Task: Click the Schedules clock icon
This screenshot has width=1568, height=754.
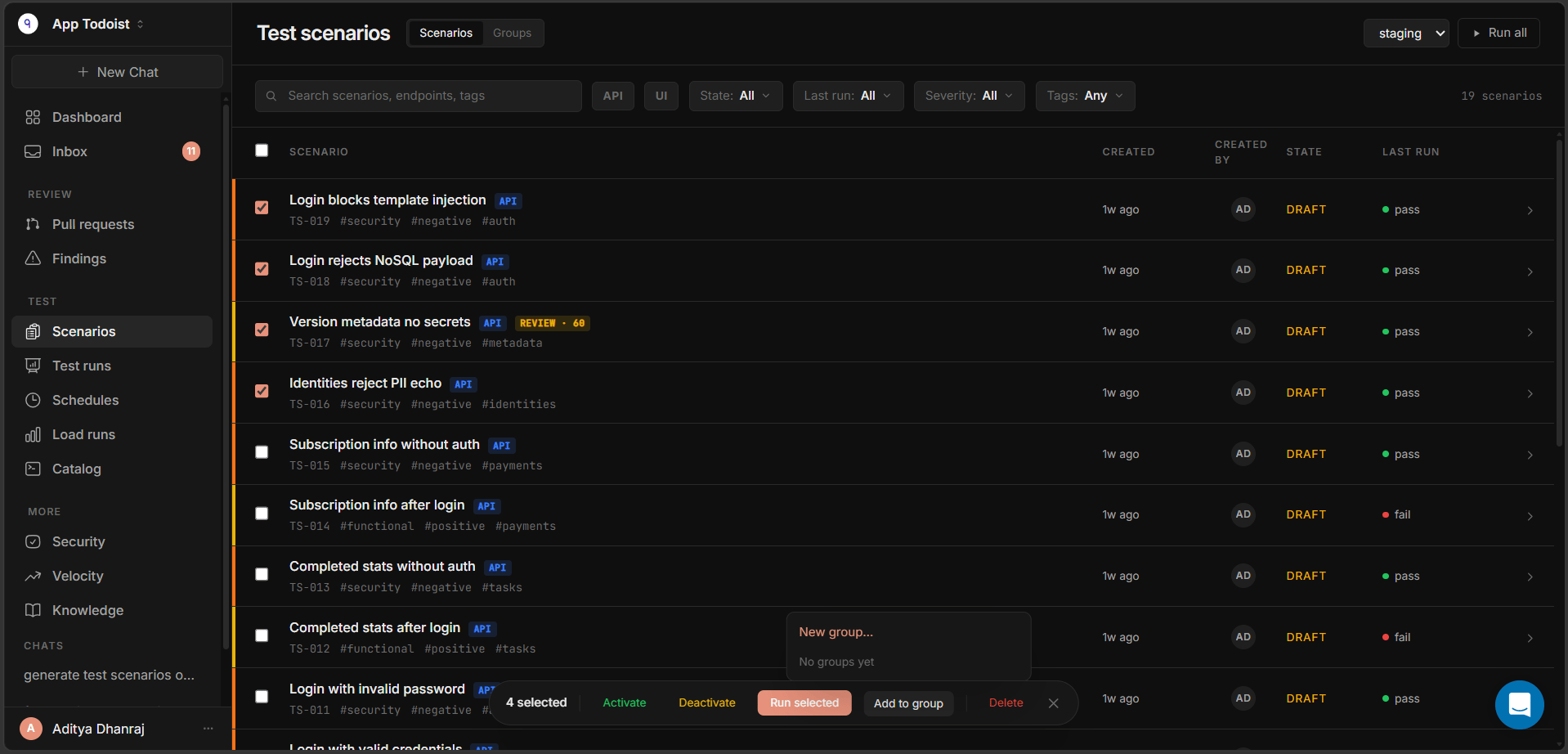Action: [x=33, y=400]
